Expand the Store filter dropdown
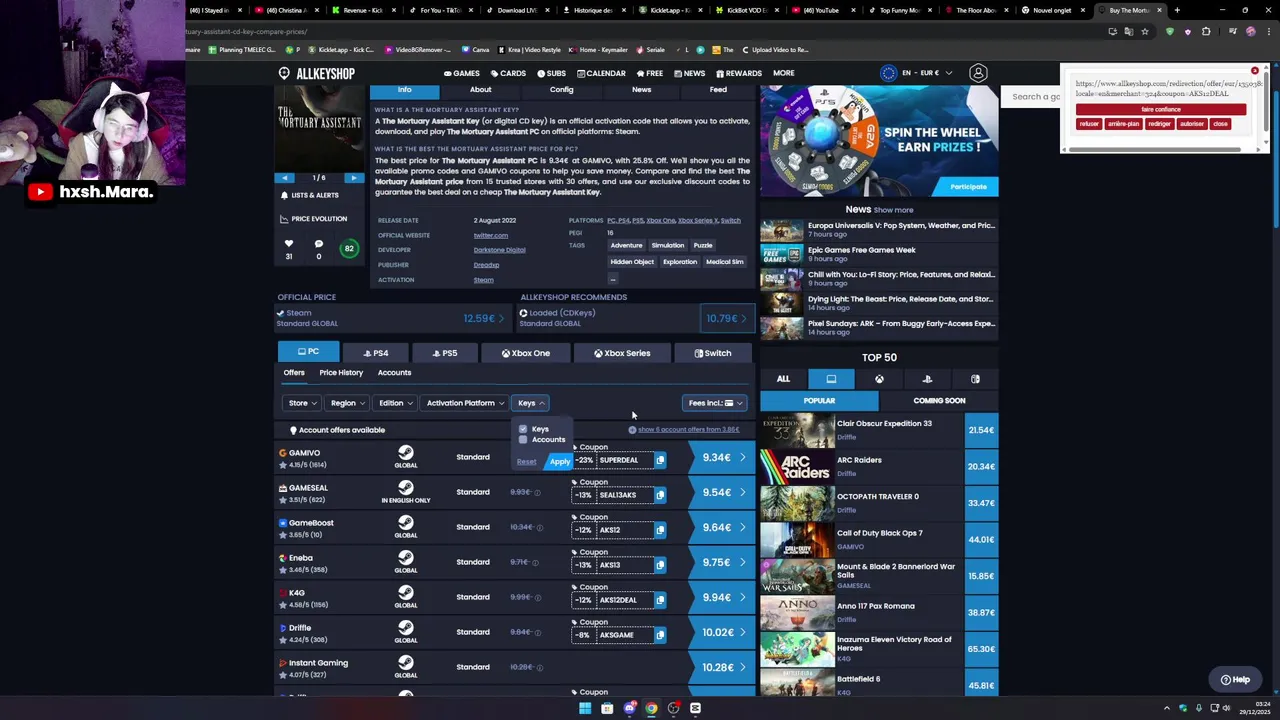Image resolution: width=1280 pixels, height=720 pixels. coord(303,403)
